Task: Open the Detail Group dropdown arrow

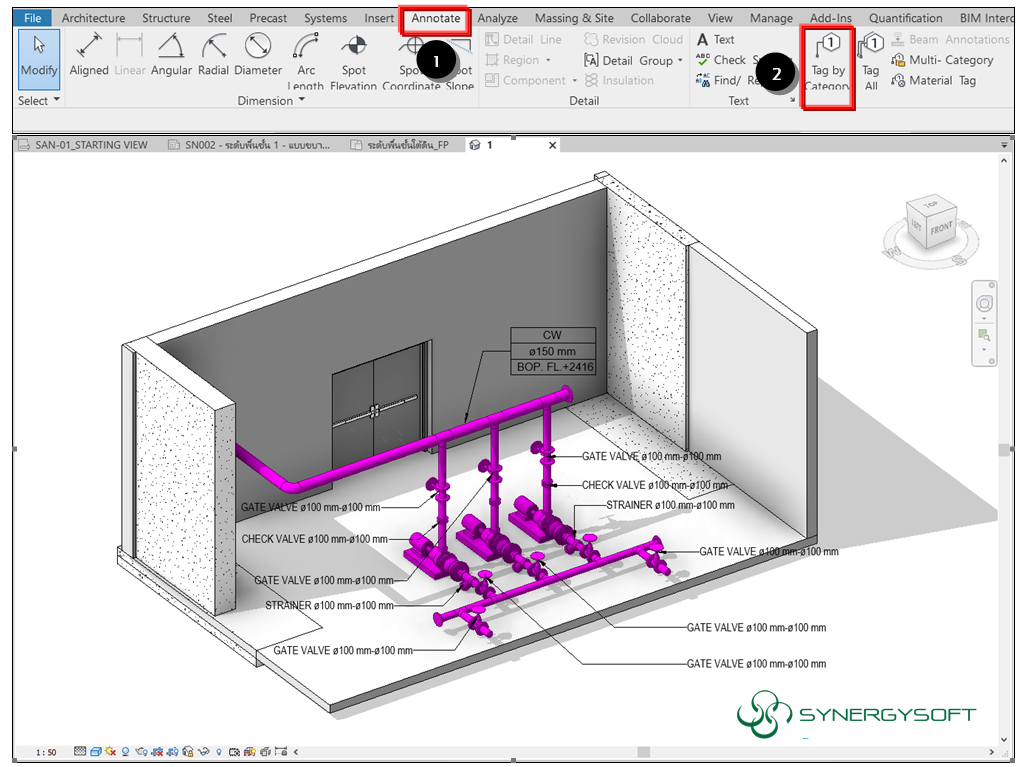Action: click(680, 61)
